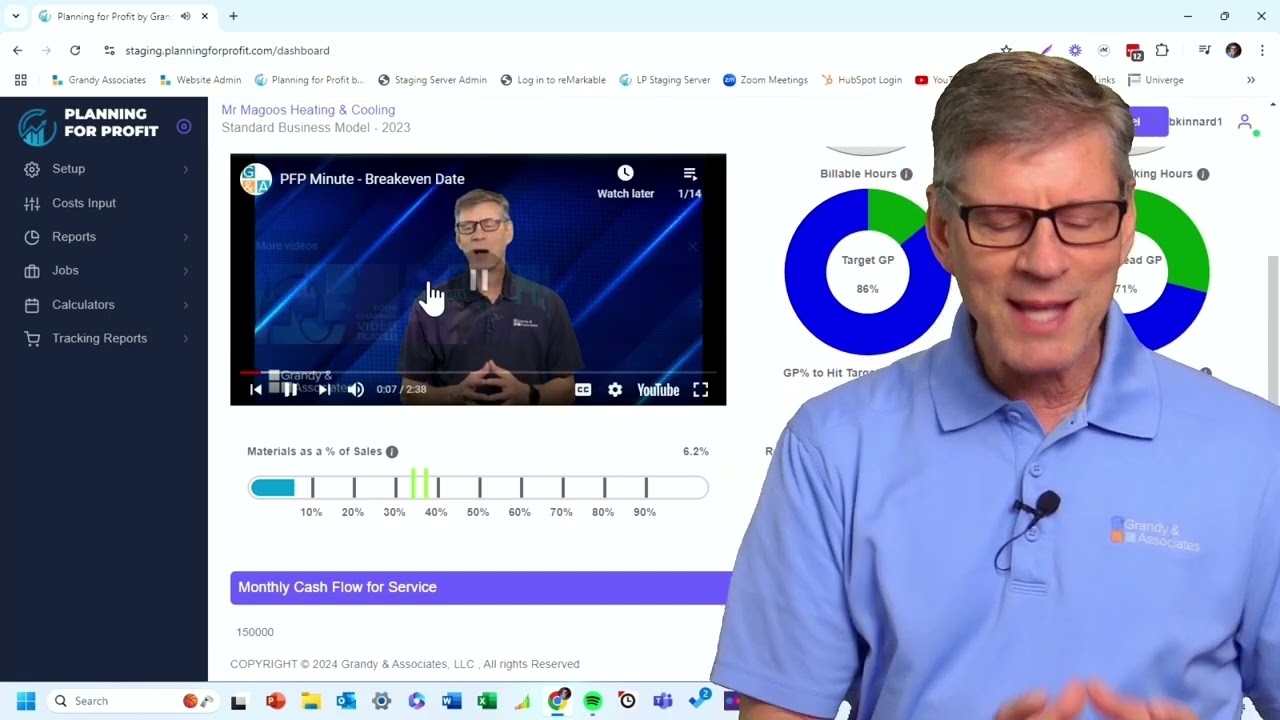Image resolution: width=1280 pixels, height=720 pixels.
Task: Click the Mr Magoos Heating & Cooling link
Action: pos(308,110)
